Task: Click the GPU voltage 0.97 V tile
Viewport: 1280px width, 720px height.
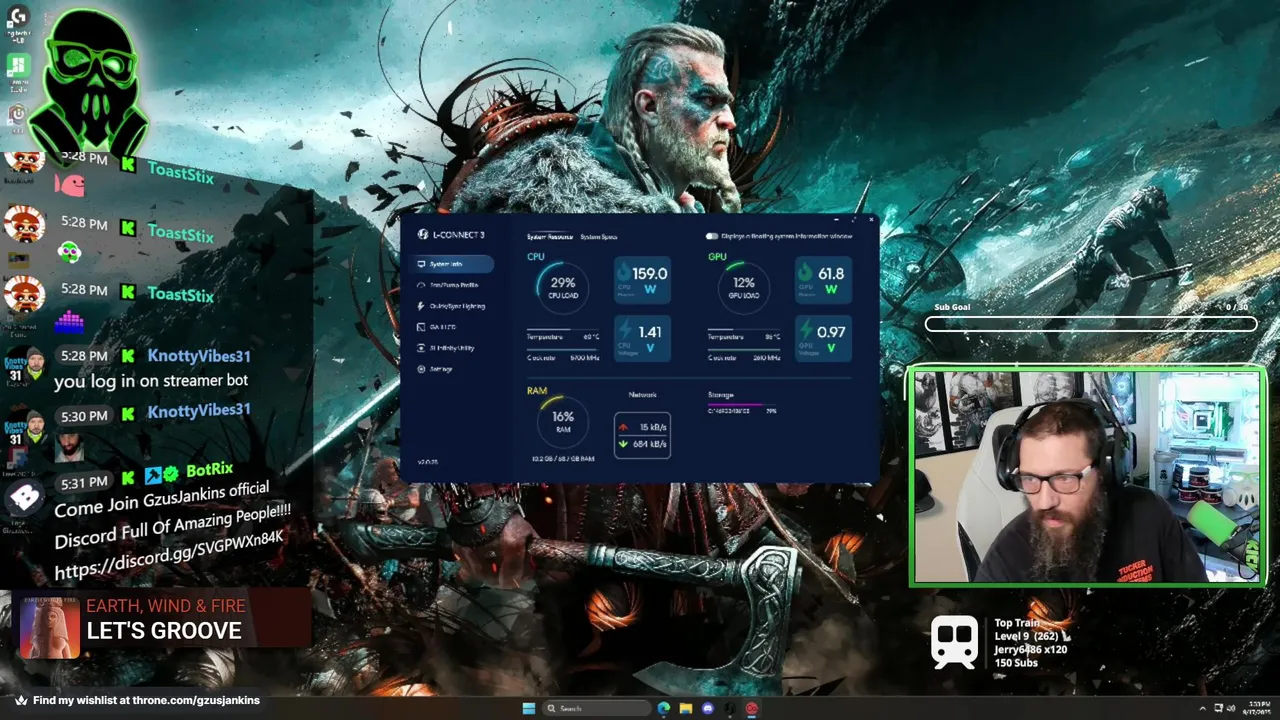Action: pos(823,338)
